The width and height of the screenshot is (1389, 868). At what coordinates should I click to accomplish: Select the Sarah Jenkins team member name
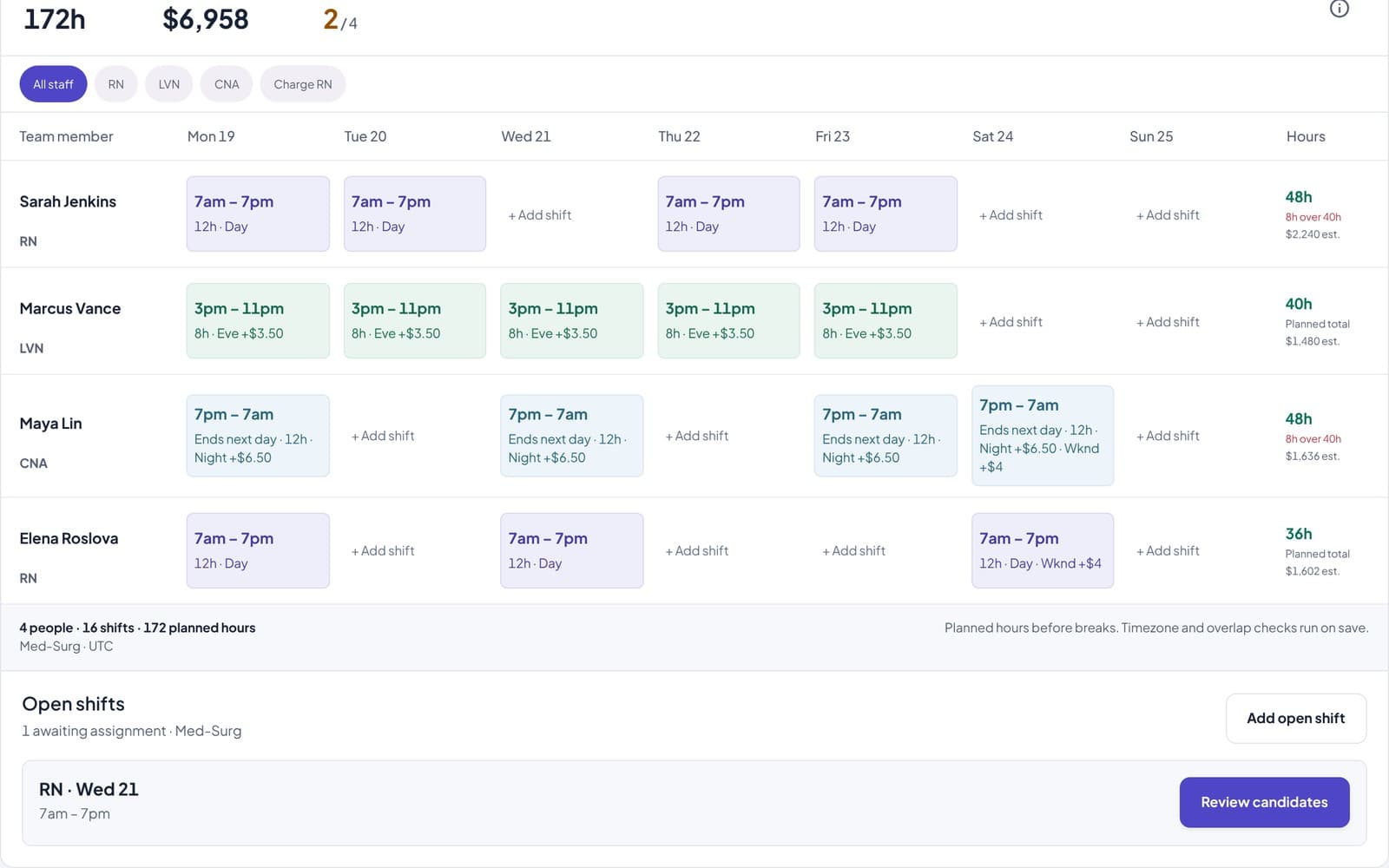[x=68, y=201]
